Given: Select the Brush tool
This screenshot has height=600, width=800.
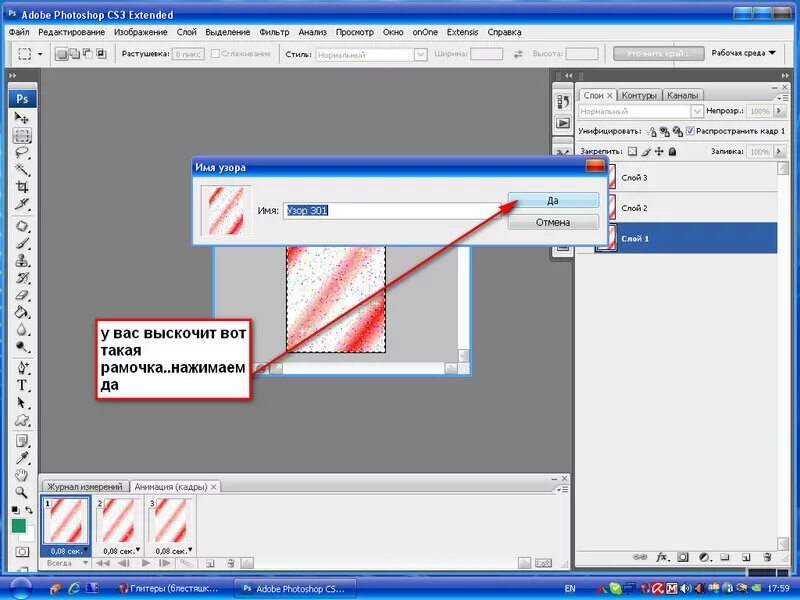Looking at the screenshot, I should click(21, 243).
